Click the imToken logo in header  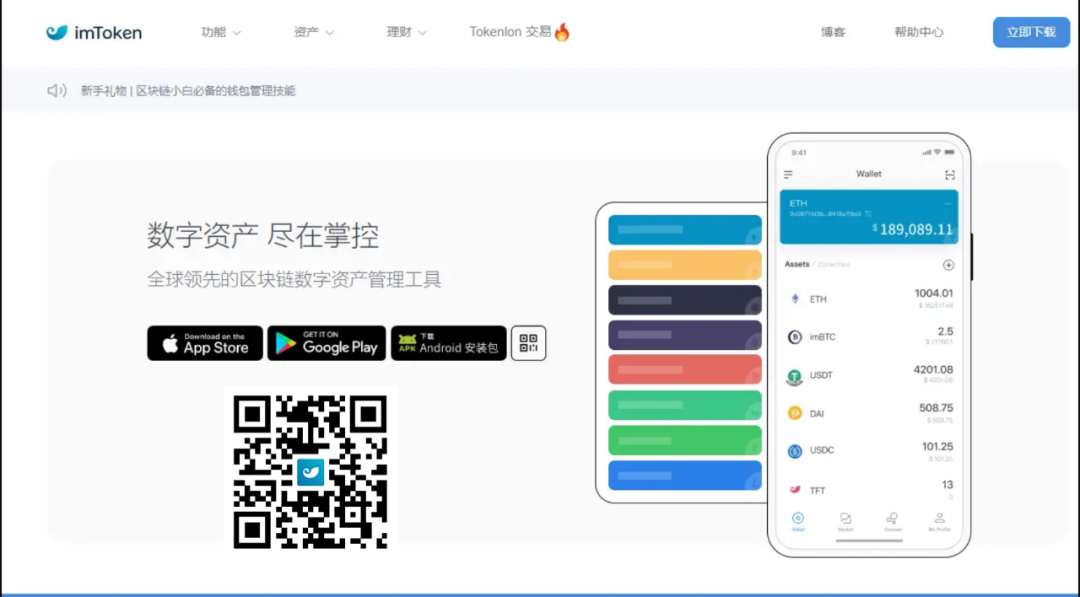coord(93,31)
